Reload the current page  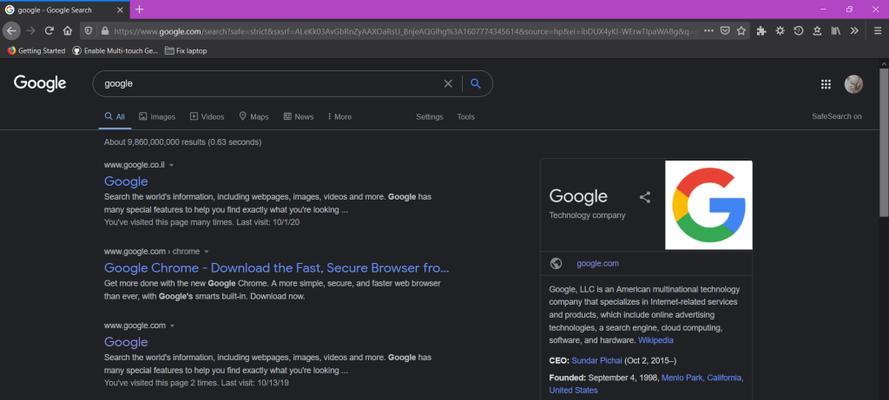point(49,31)
